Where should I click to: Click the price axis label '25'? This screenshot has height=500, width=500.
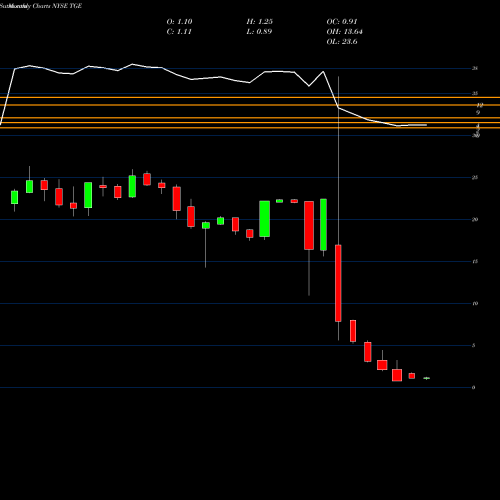coord(475,177)
